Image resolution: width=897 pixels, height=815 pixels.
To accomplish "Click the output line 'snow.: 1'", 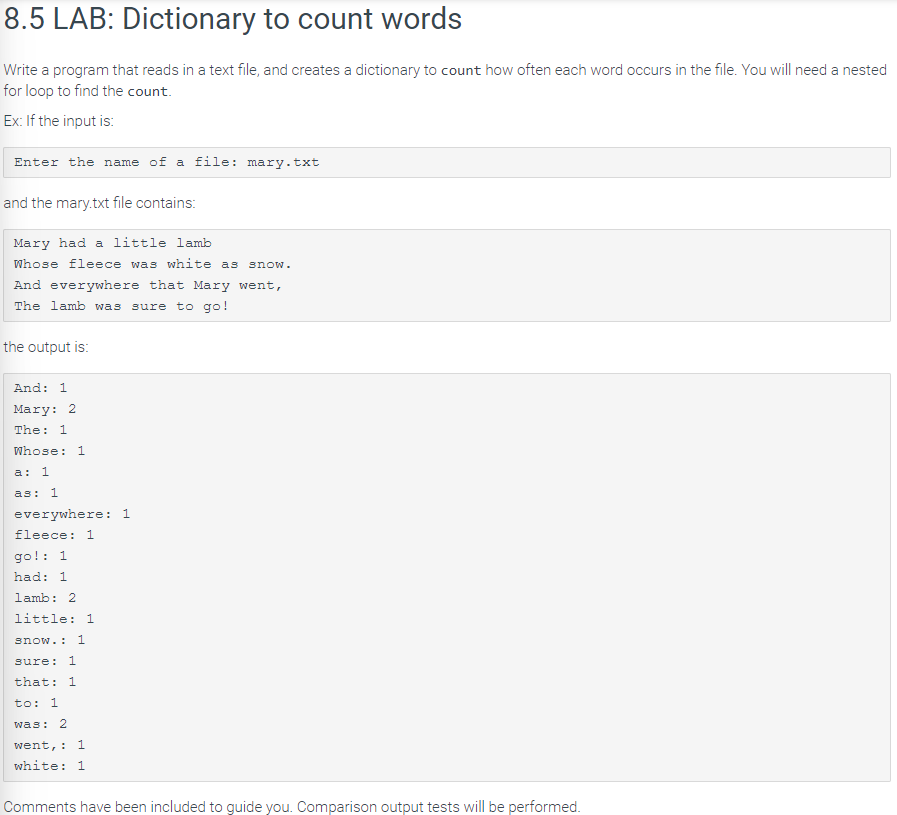I will 50,640.
